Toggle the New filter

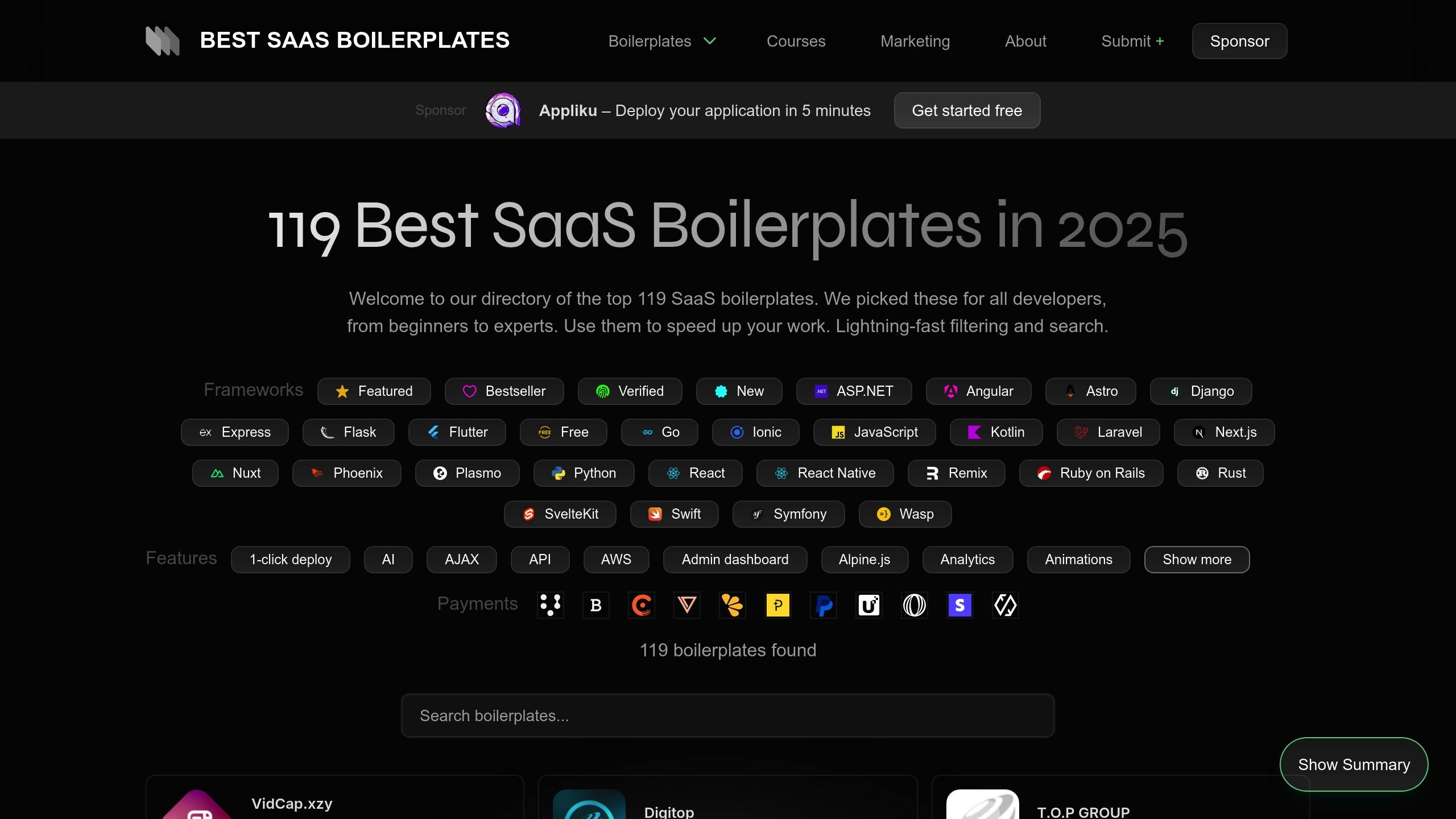tap(739, 391)
